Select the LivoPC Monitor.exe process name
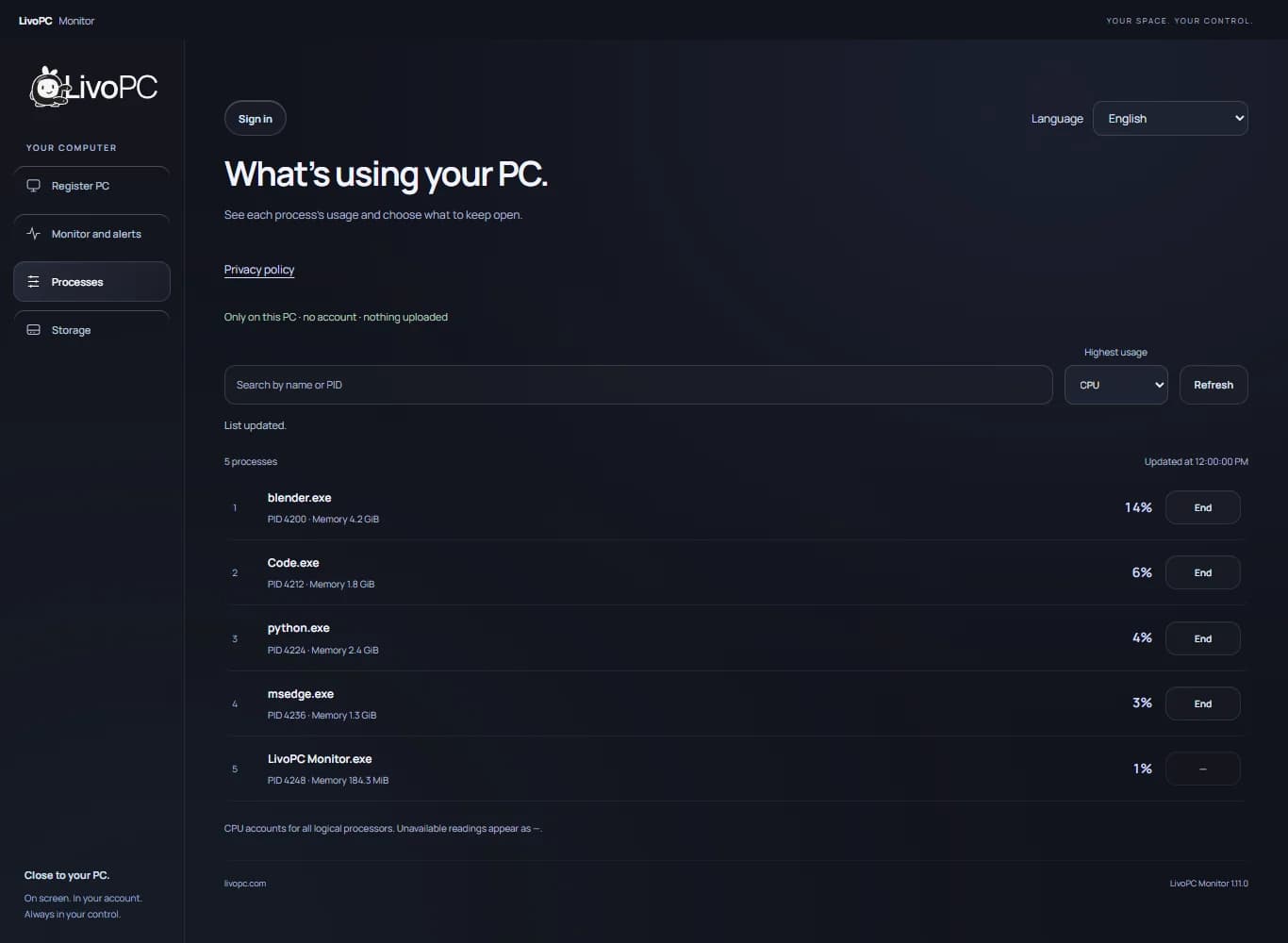The height and width of the screenshot is (943, 1288). pos(320,759)
